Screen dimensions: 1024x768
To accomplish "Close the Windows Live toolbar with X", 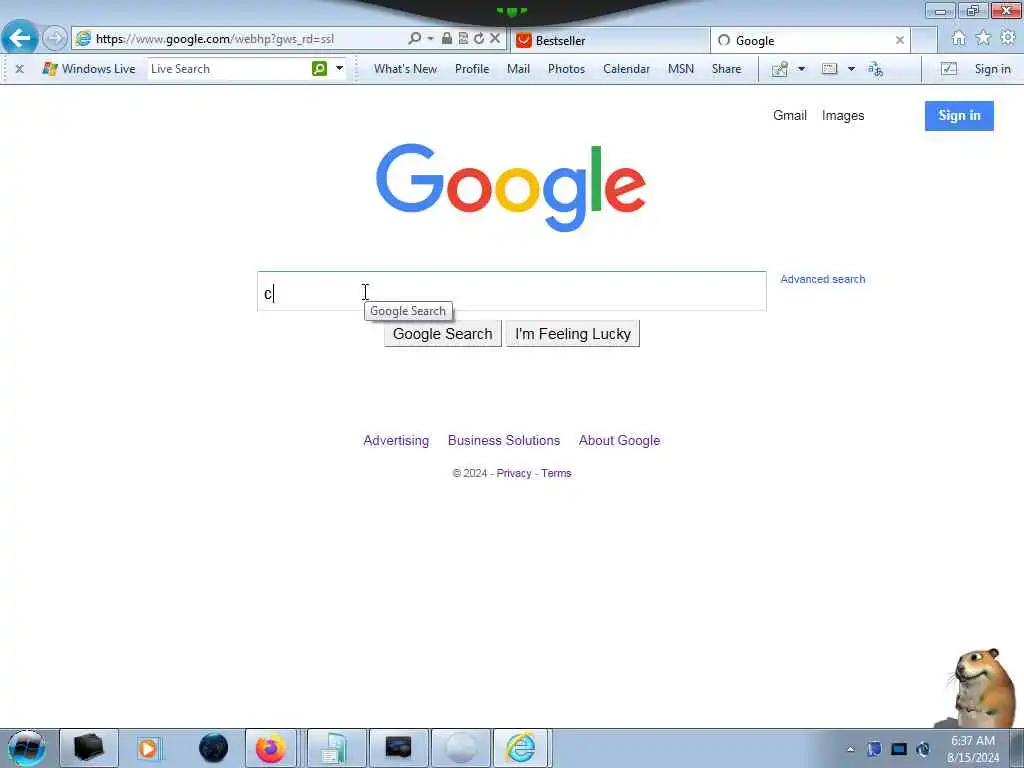I will coord(20,69).
